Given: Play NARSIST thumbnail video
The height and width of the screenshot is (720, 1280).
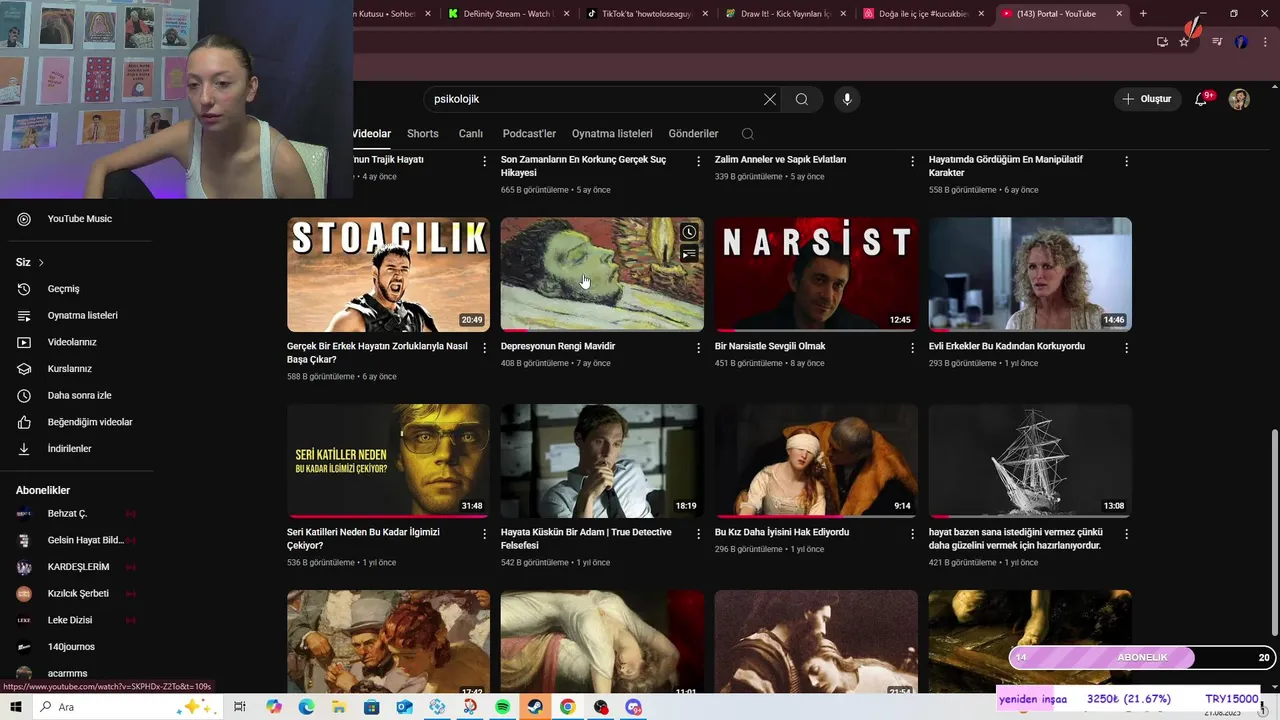Looking at the screenshot, I should tap(816, 274).
